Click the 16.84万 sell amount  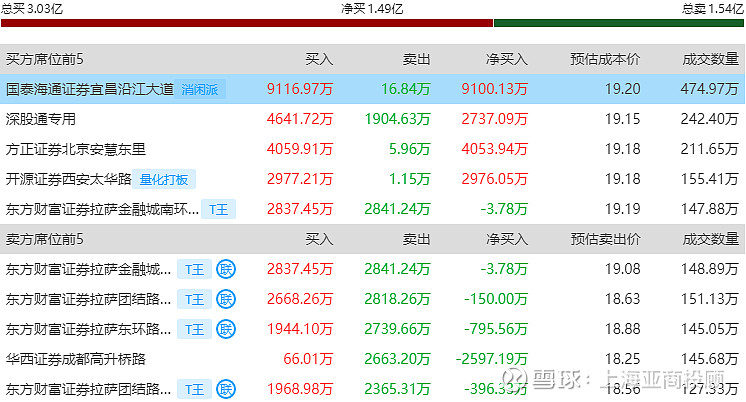click(x=405, y=89)
